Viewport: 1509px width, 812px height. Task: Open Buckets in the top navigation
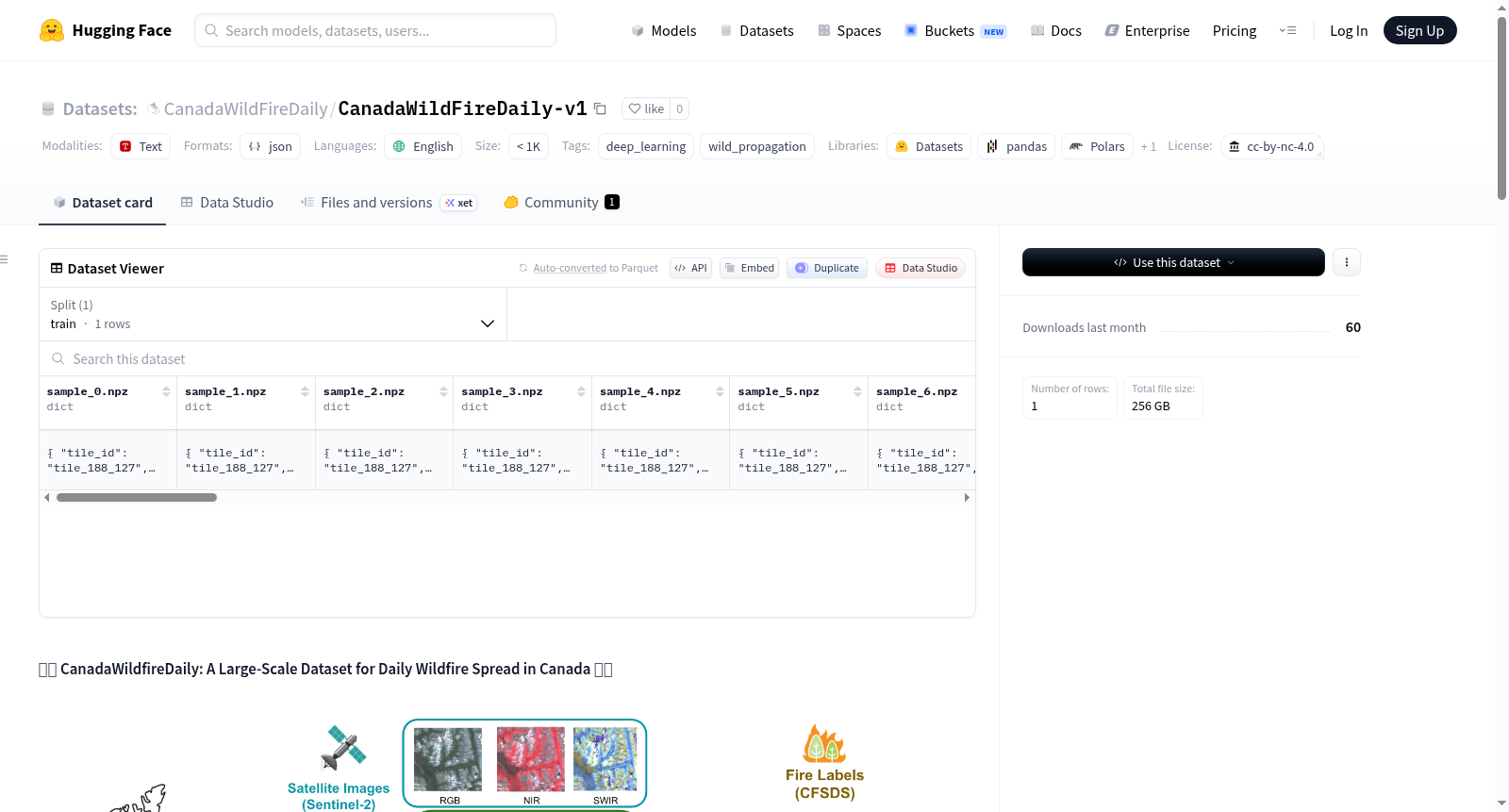click(955, 30)
